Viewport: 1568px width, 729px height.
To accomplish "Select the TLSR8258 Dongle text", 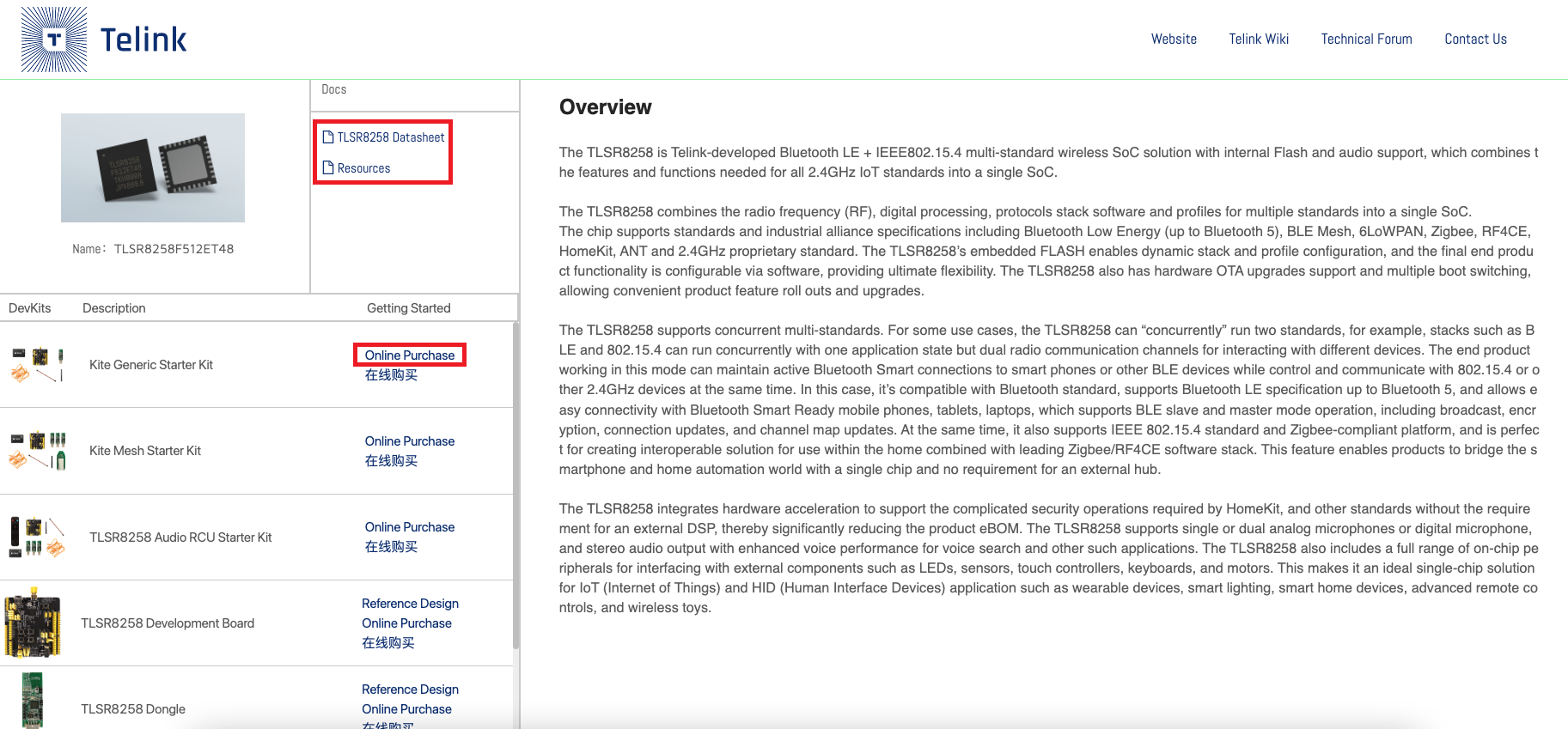I will [133, 709].
